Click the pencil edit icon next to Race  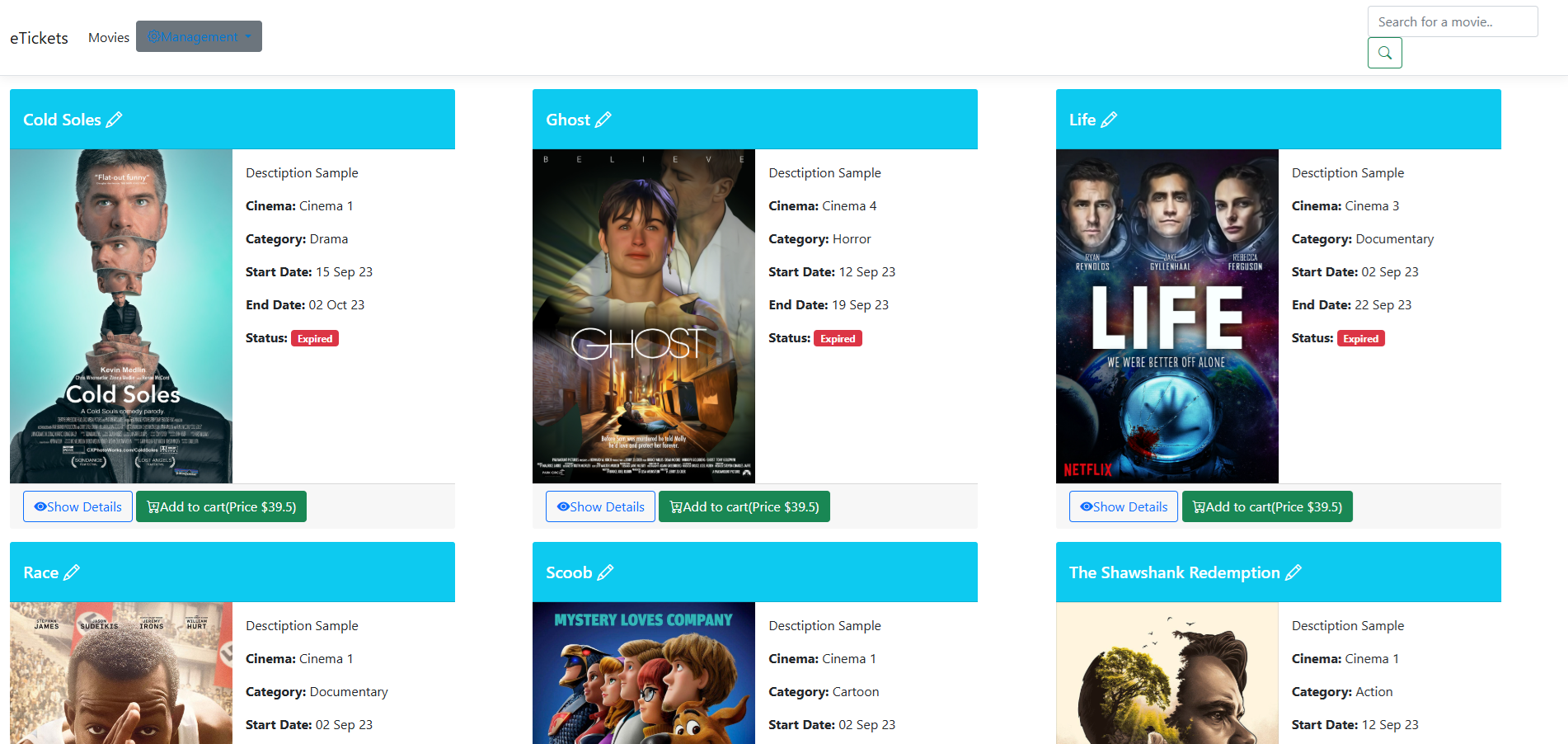click(x=72, y=572)
